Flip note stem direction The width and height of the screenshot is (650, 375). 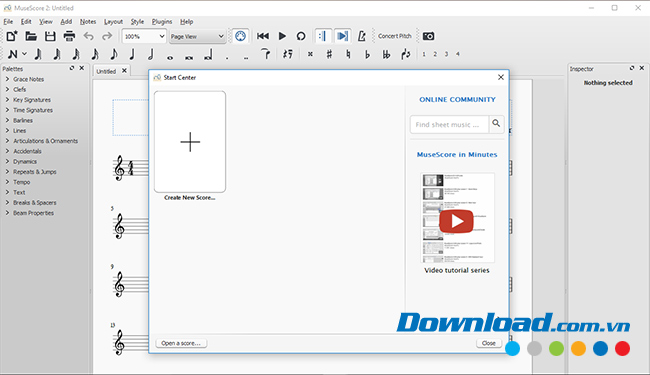click(x=406, y=54)
